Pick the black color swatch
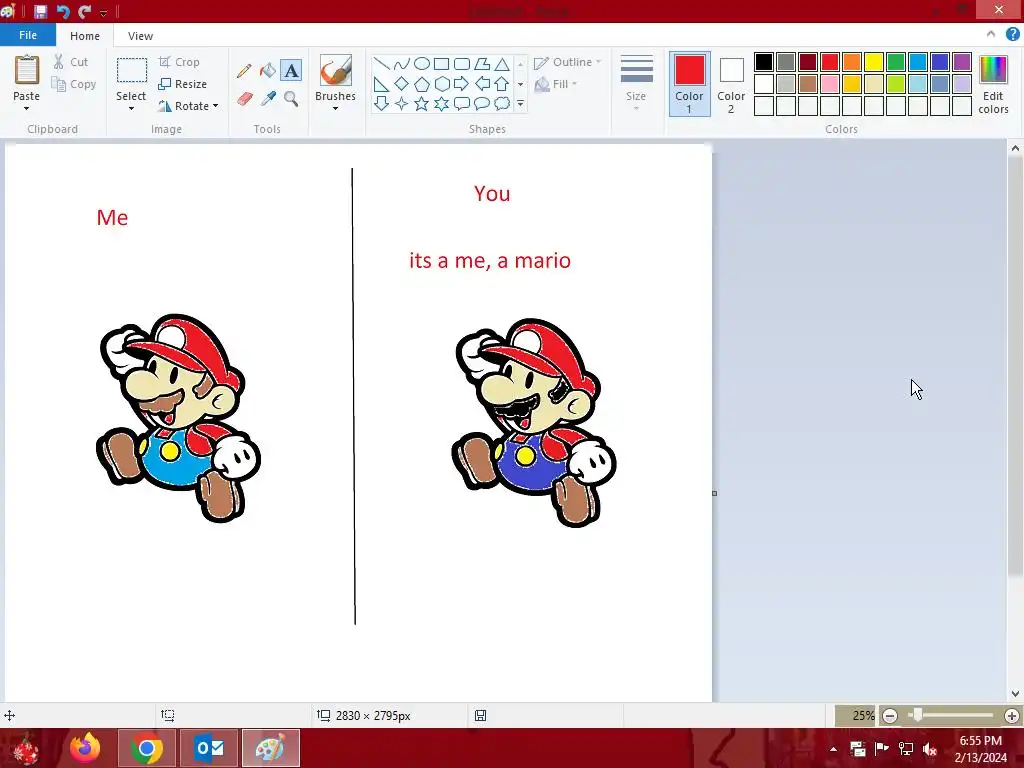Screen dimensions: 1024x768 tap(764, 62)
